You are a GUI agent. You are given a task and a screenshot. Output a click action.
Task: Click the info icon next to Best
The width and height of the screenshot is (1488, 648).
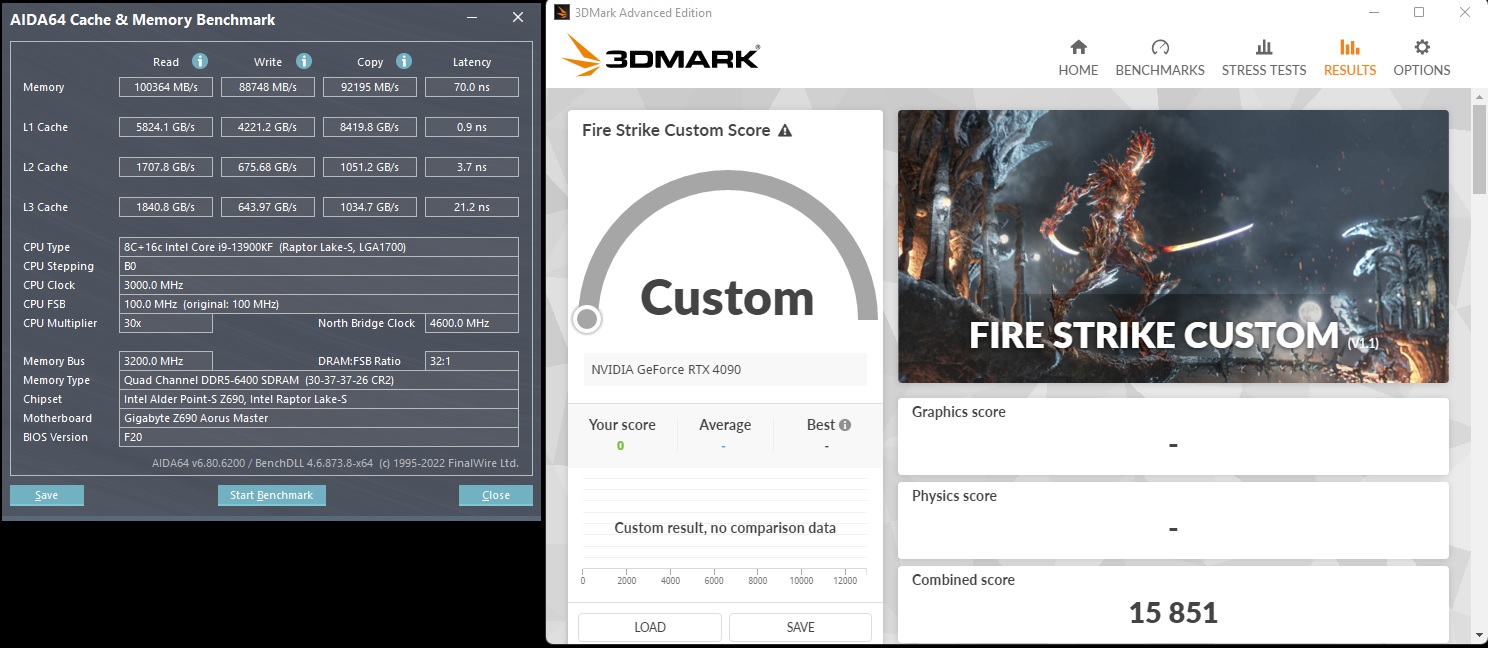(x=845, y=425)
